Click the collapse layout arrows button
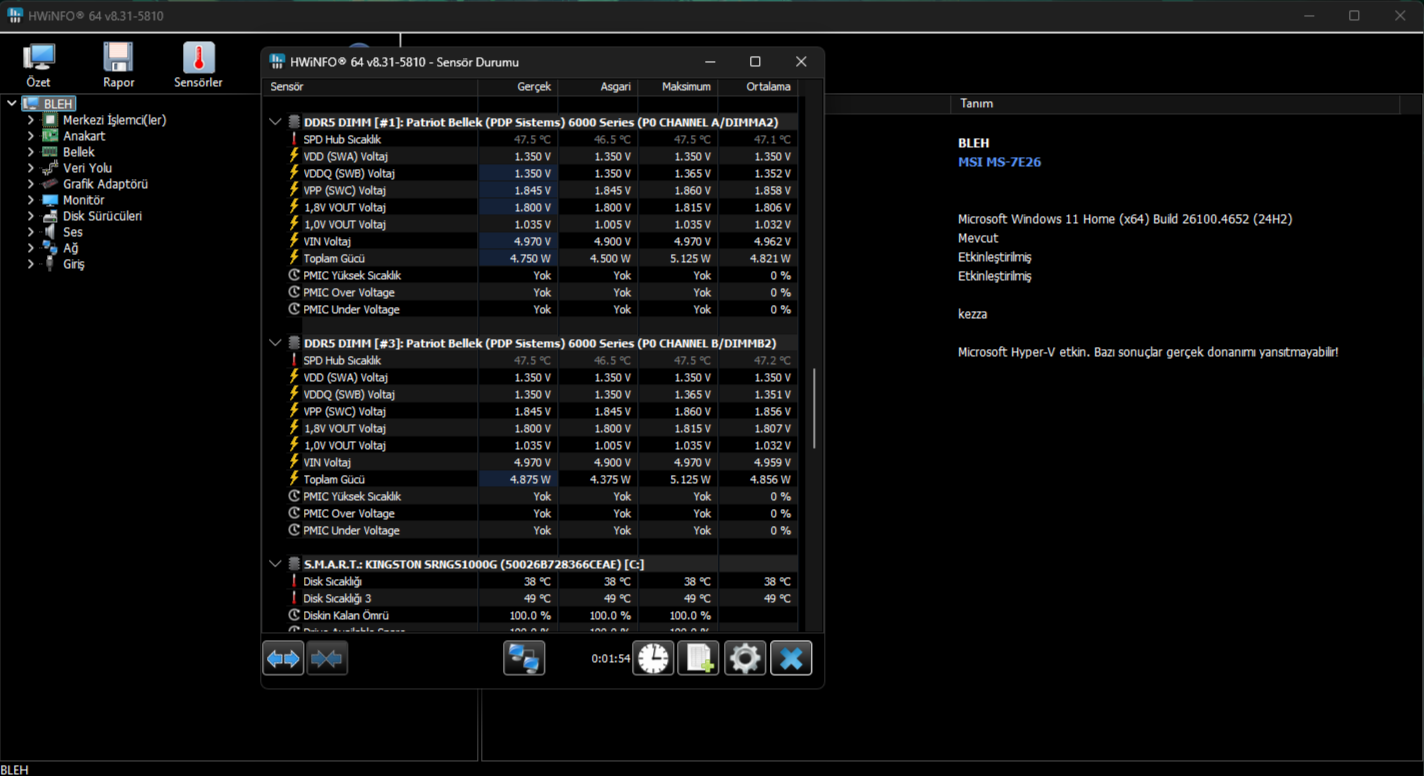Image resolution: width=1424 pixels, height=776 pixels. pos(327,658)
